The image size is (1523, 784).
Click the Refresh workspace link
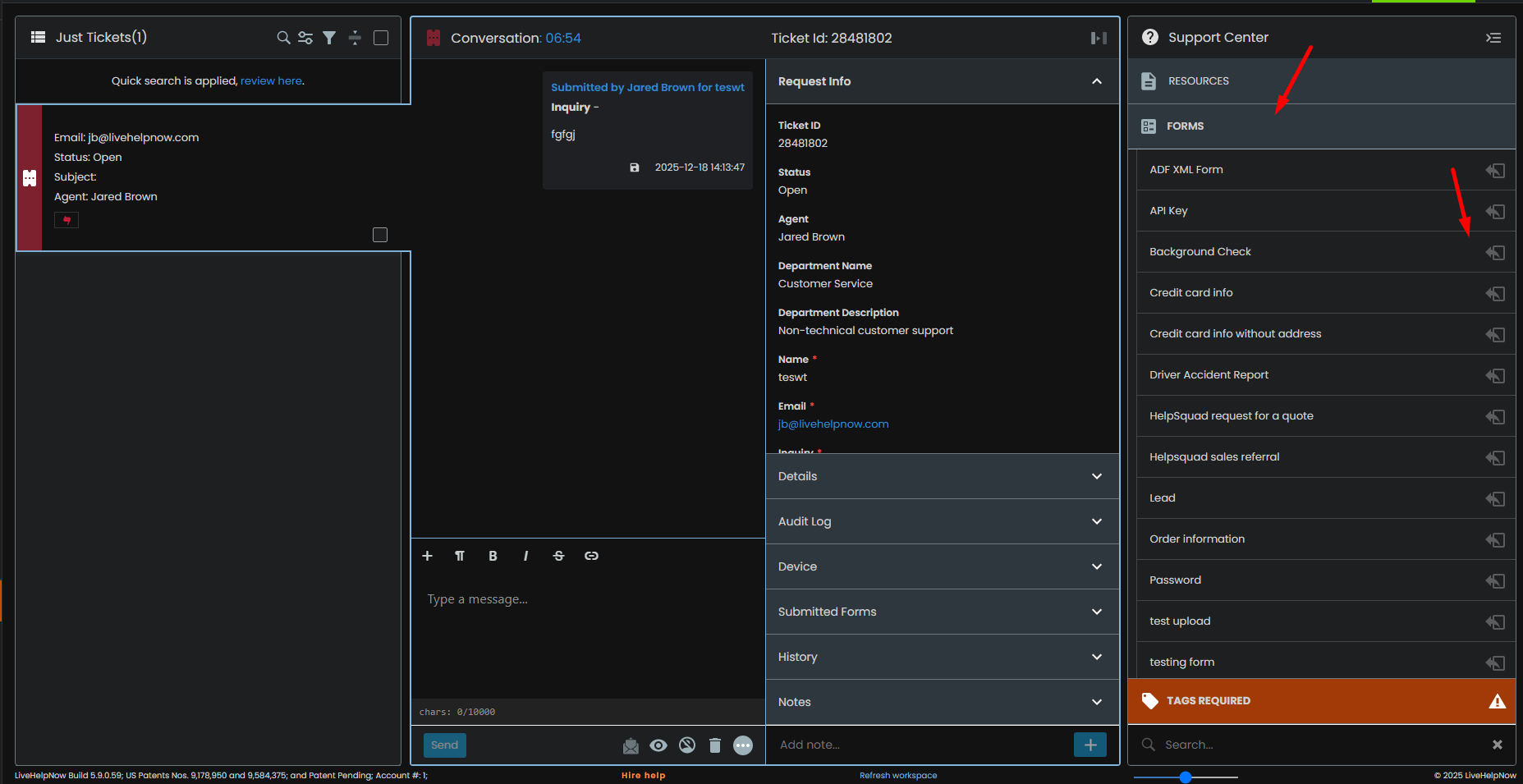coord(897,775)
